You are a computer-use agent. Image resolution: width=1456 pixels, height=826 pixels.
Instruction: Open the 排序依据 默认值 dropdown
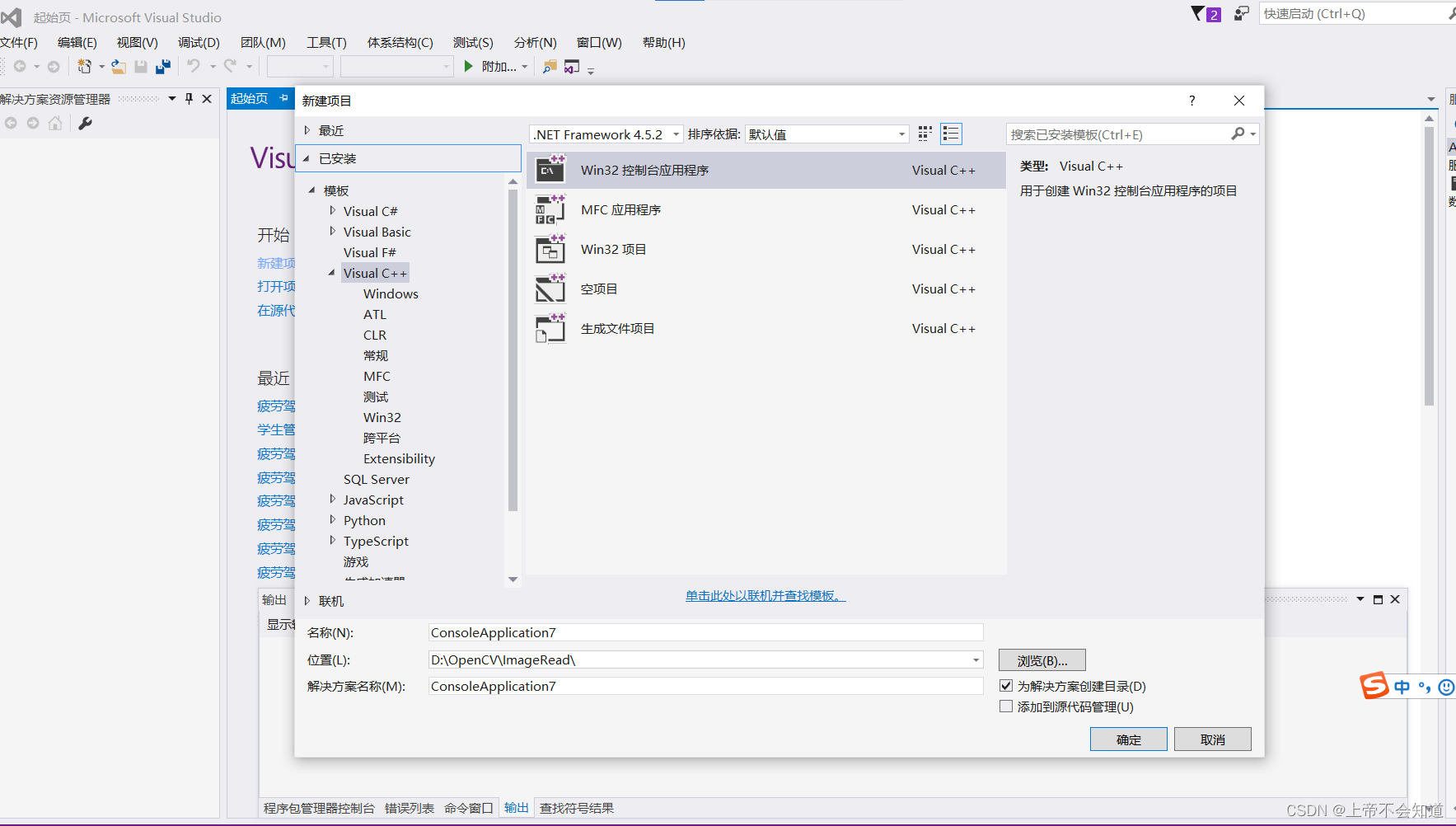[x=827, y=134]
